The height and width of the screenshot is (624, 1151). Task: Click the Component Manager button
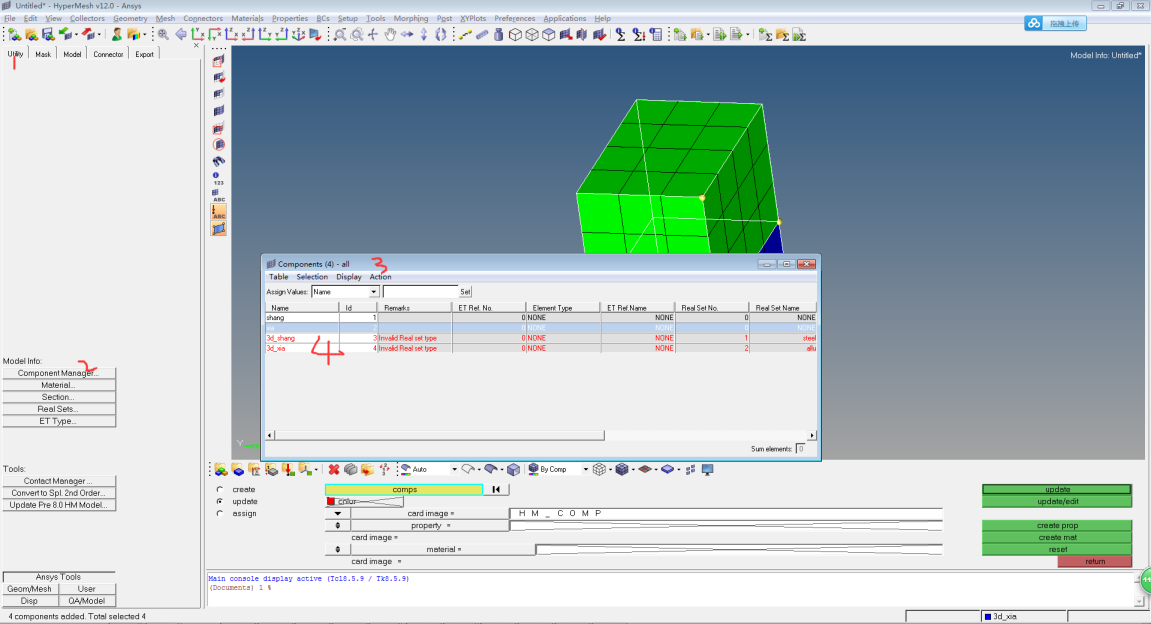(x=58, y=373)
